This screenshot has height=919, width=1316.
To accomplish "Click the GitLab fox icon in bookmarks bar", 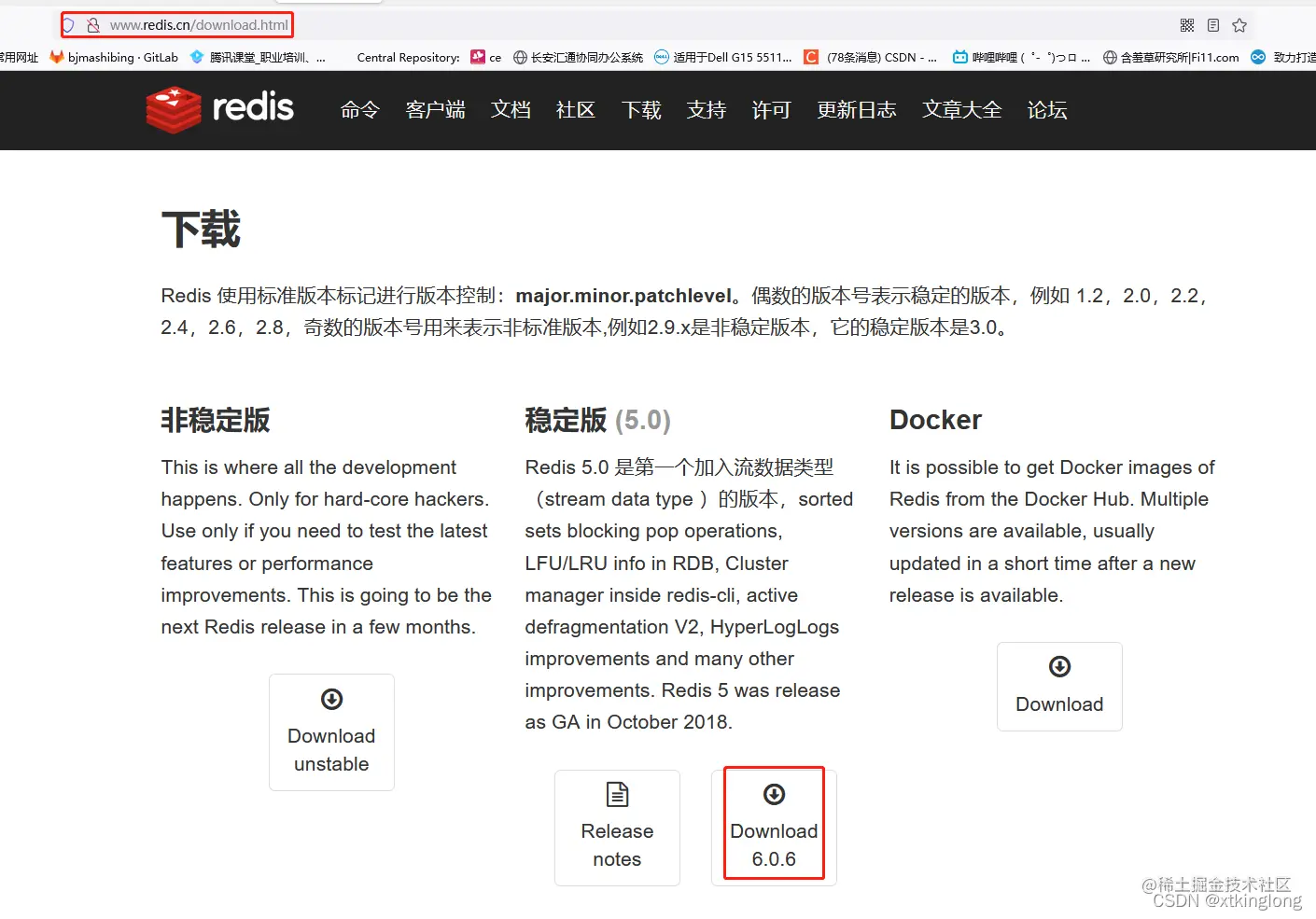I will pyautogui.click(x=57, y=57).
